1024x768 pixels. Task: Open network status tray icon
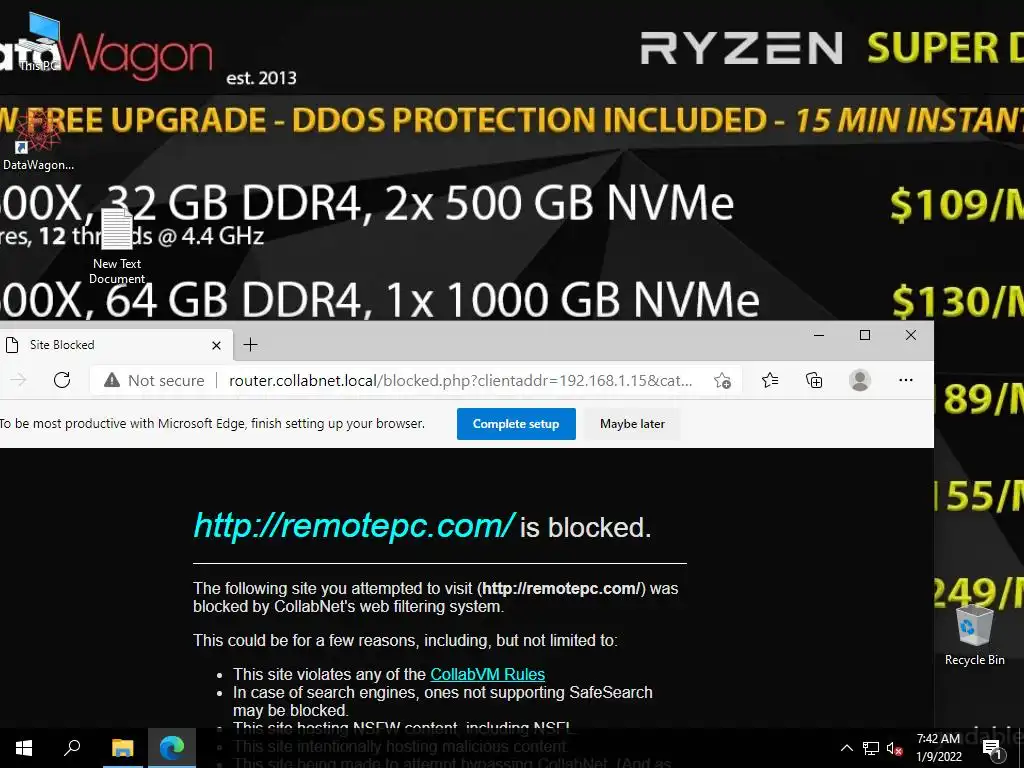(x=871, y=748)
